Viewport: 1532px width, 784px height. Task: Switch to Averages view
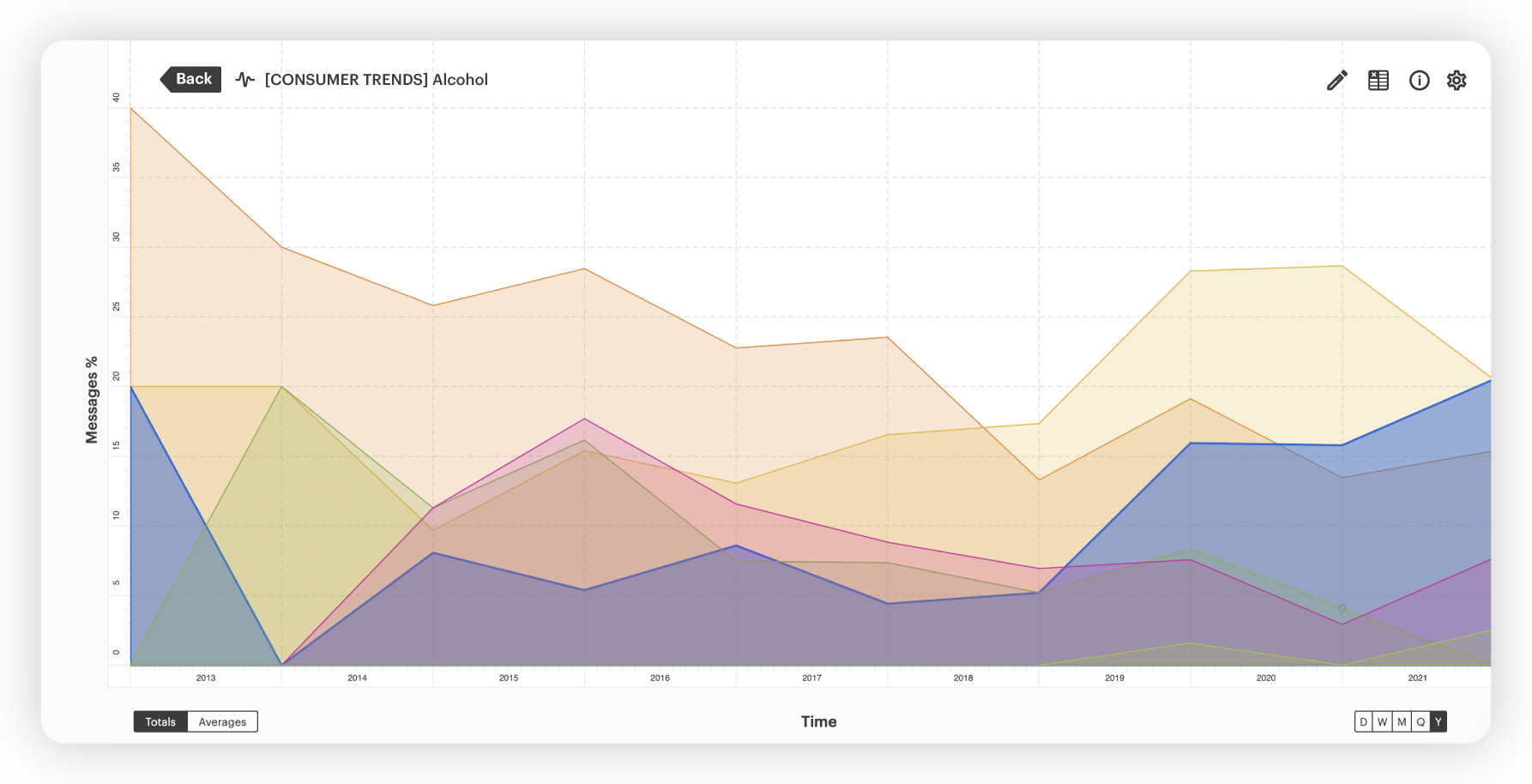tap(222, 721)
